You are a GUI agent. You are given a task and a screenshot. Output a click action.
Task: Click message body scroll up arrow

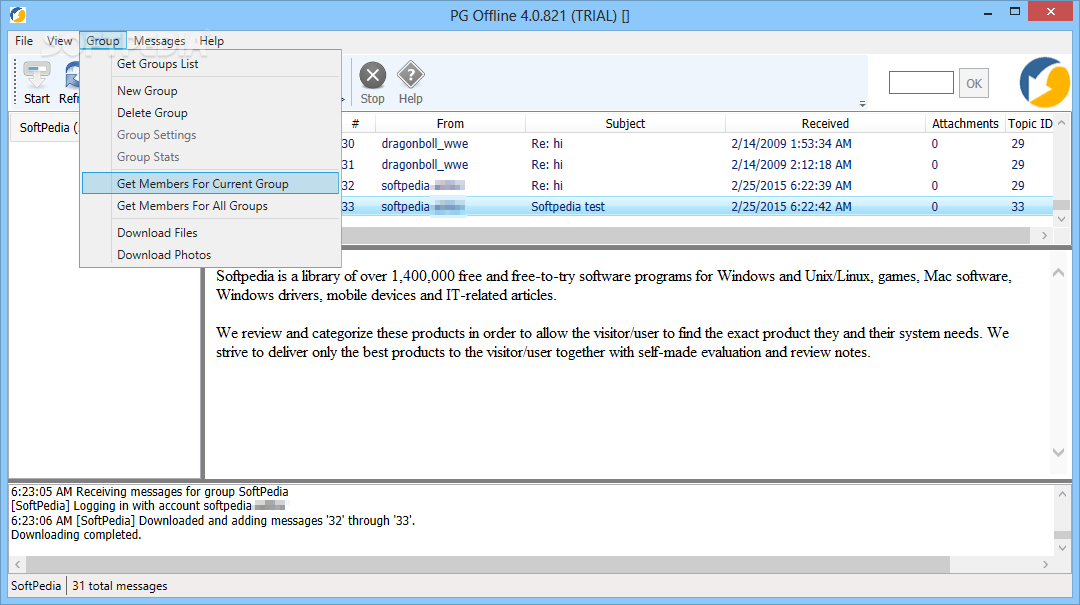(1059, 273)
